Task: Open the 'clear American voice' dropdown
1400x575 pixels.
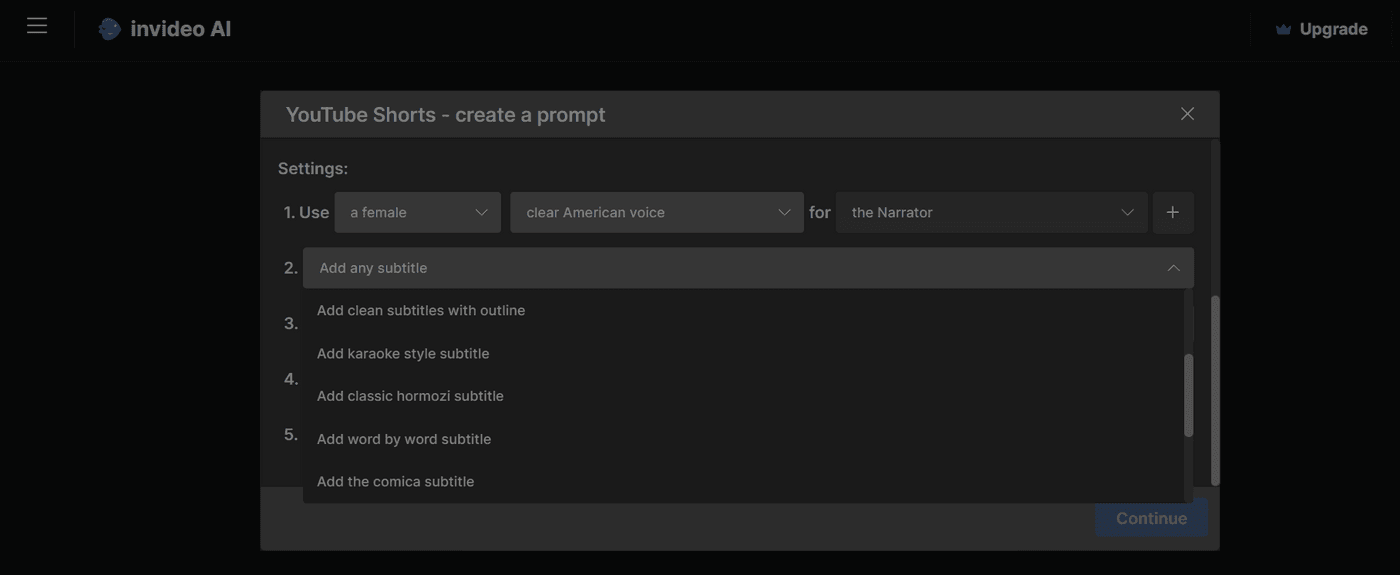Action: coord(657,212)
